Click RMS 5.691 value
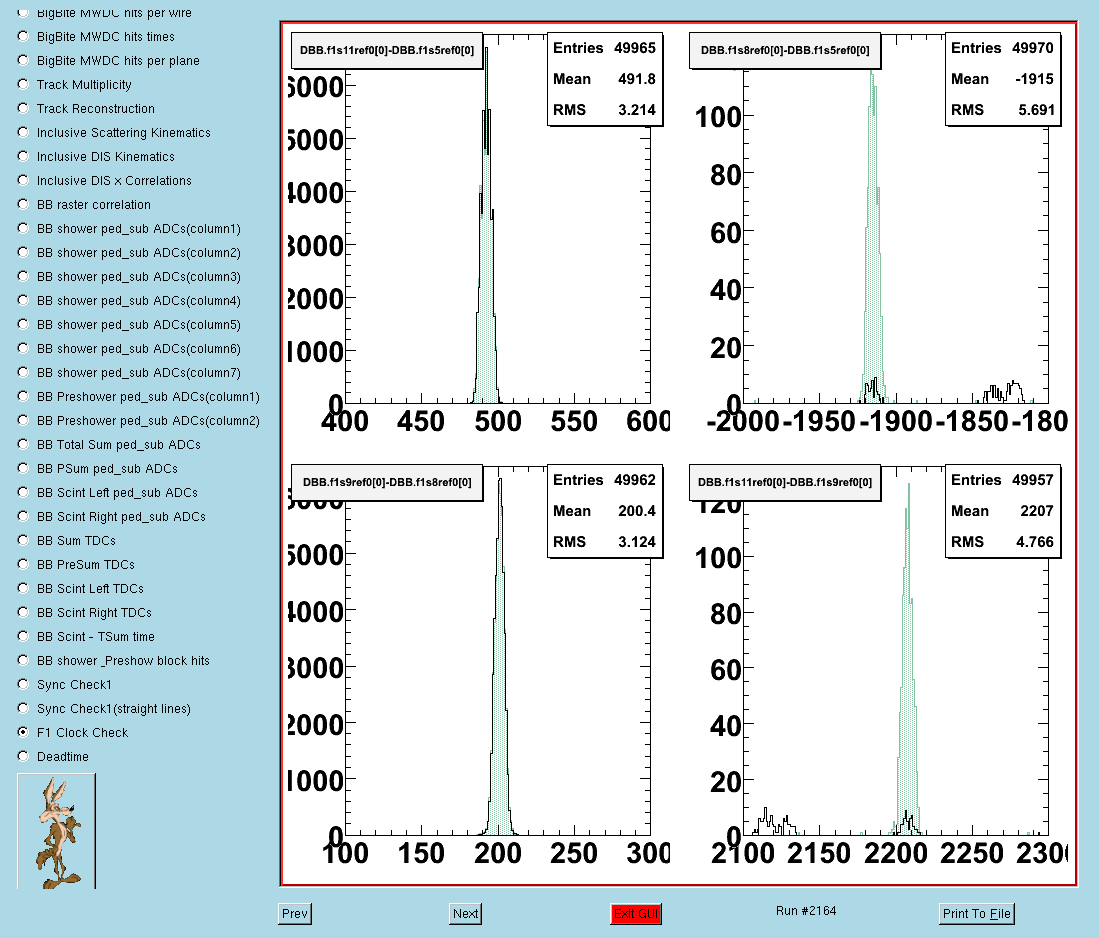 [1036, 109]
